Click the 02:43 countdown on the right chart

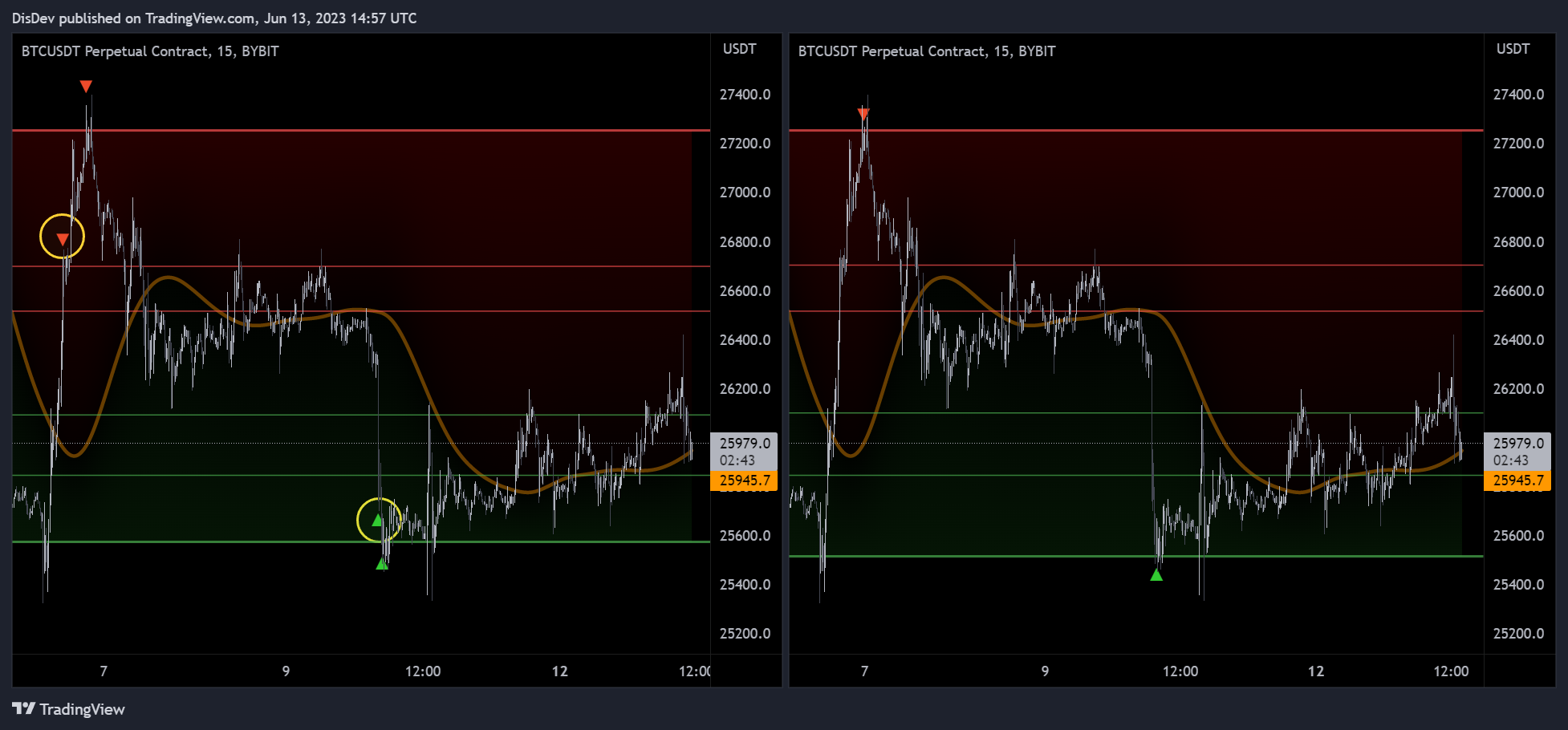(1511, 460)
